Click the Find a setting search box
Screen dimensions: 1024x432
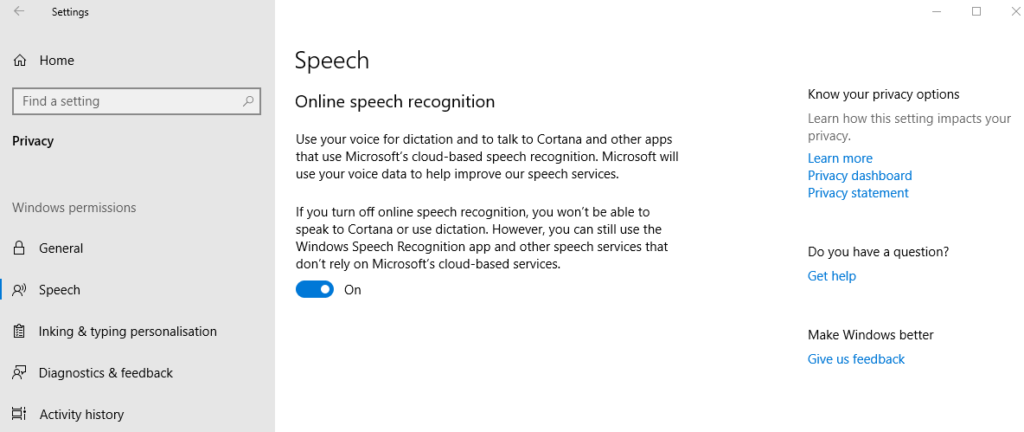(x=136, y=101)
